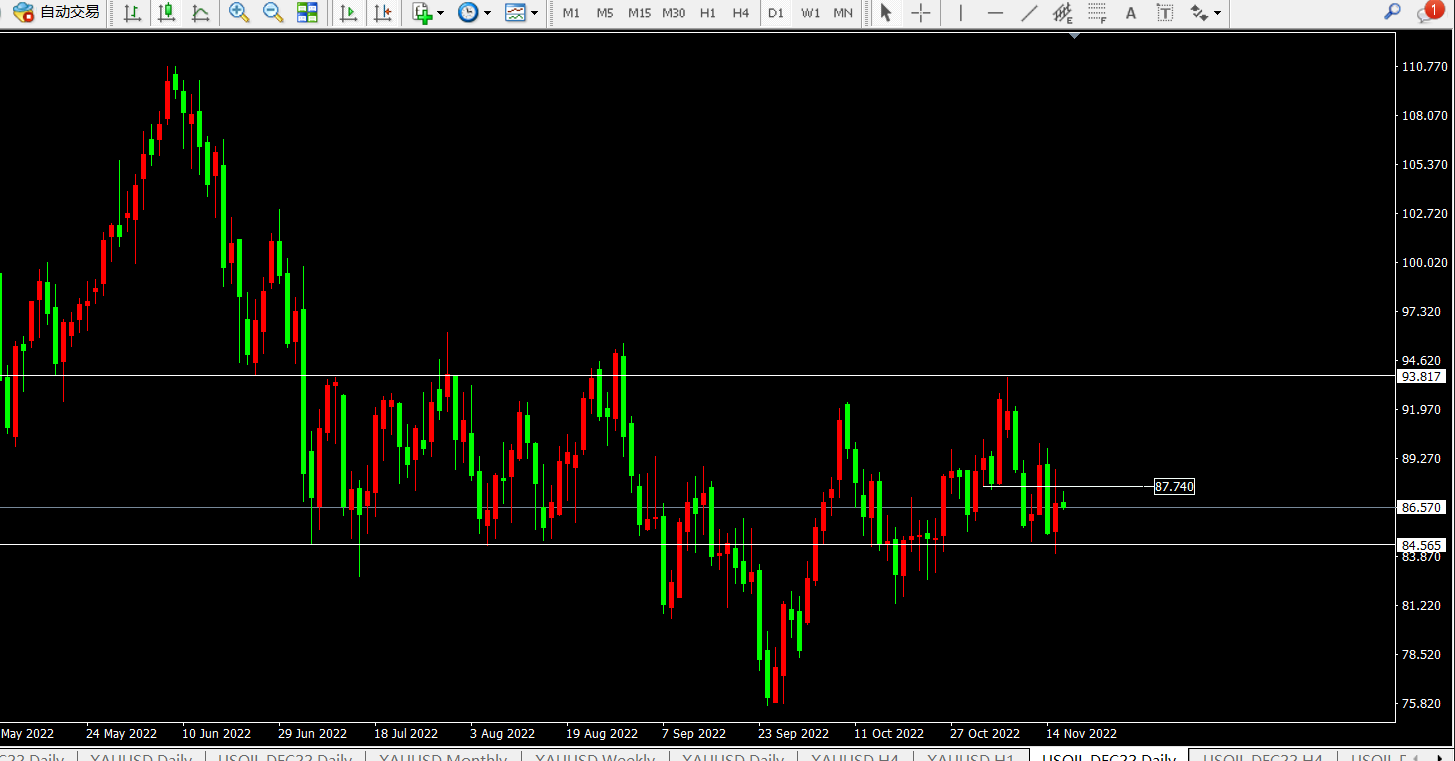Screen dimensions: 1455x761
Task: Select the Fibonacci retracement tool
Action: point(1097,12)
